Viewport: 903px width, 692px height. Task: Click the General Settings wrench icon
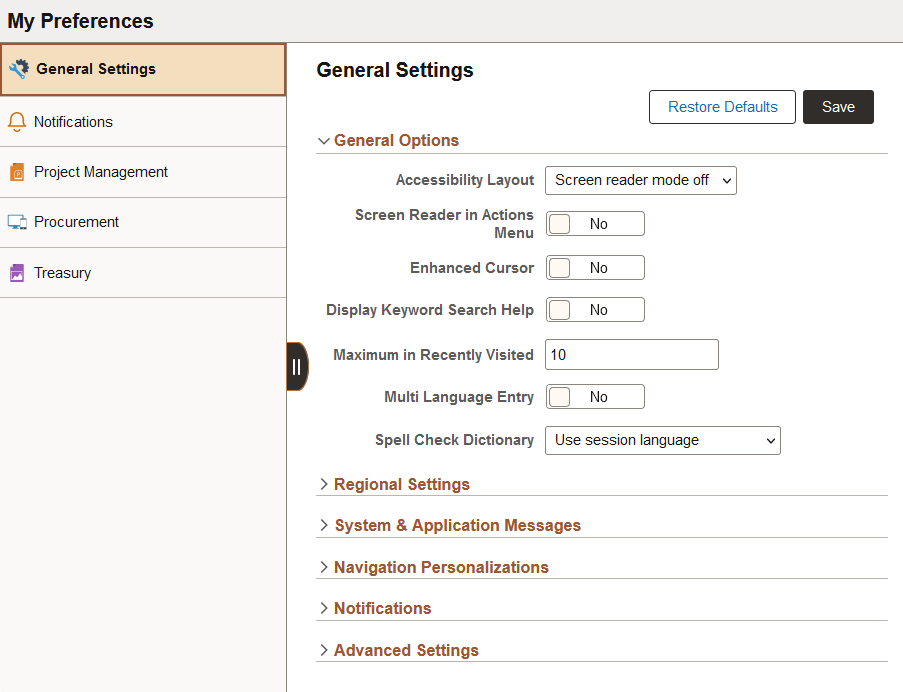click(19, 69)
